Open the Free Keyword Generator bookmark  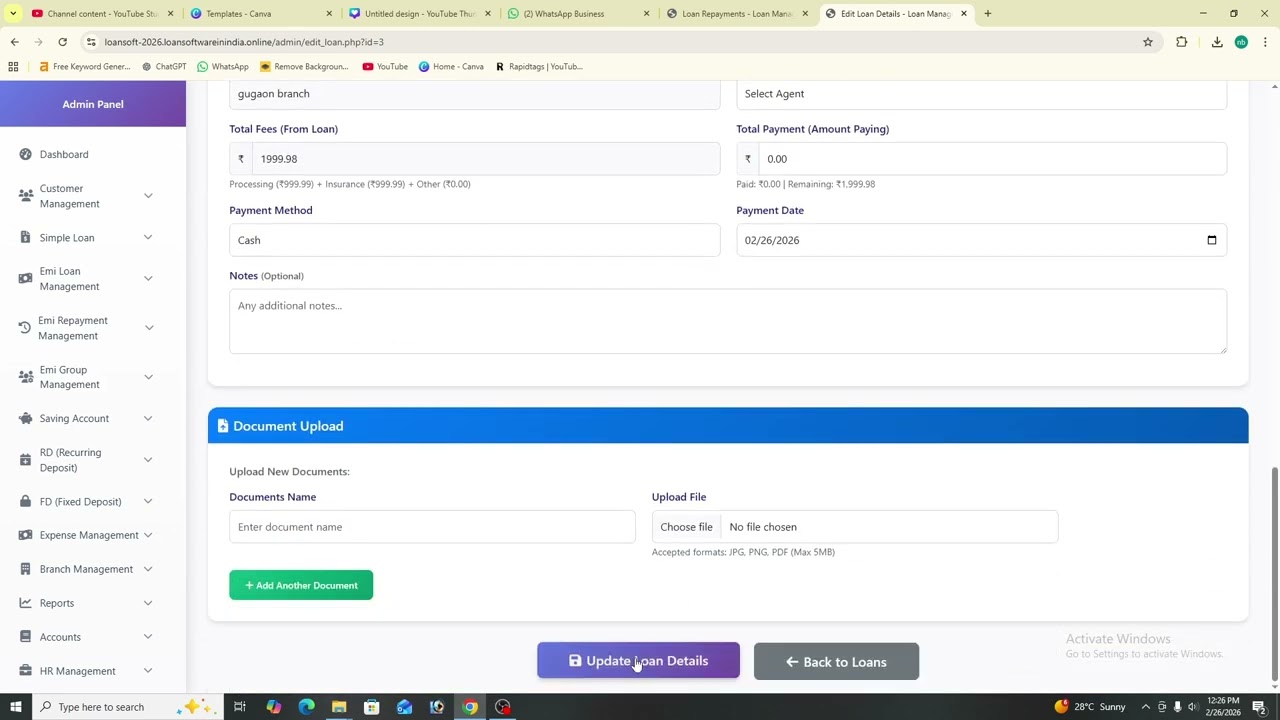(x=85, y=66)
